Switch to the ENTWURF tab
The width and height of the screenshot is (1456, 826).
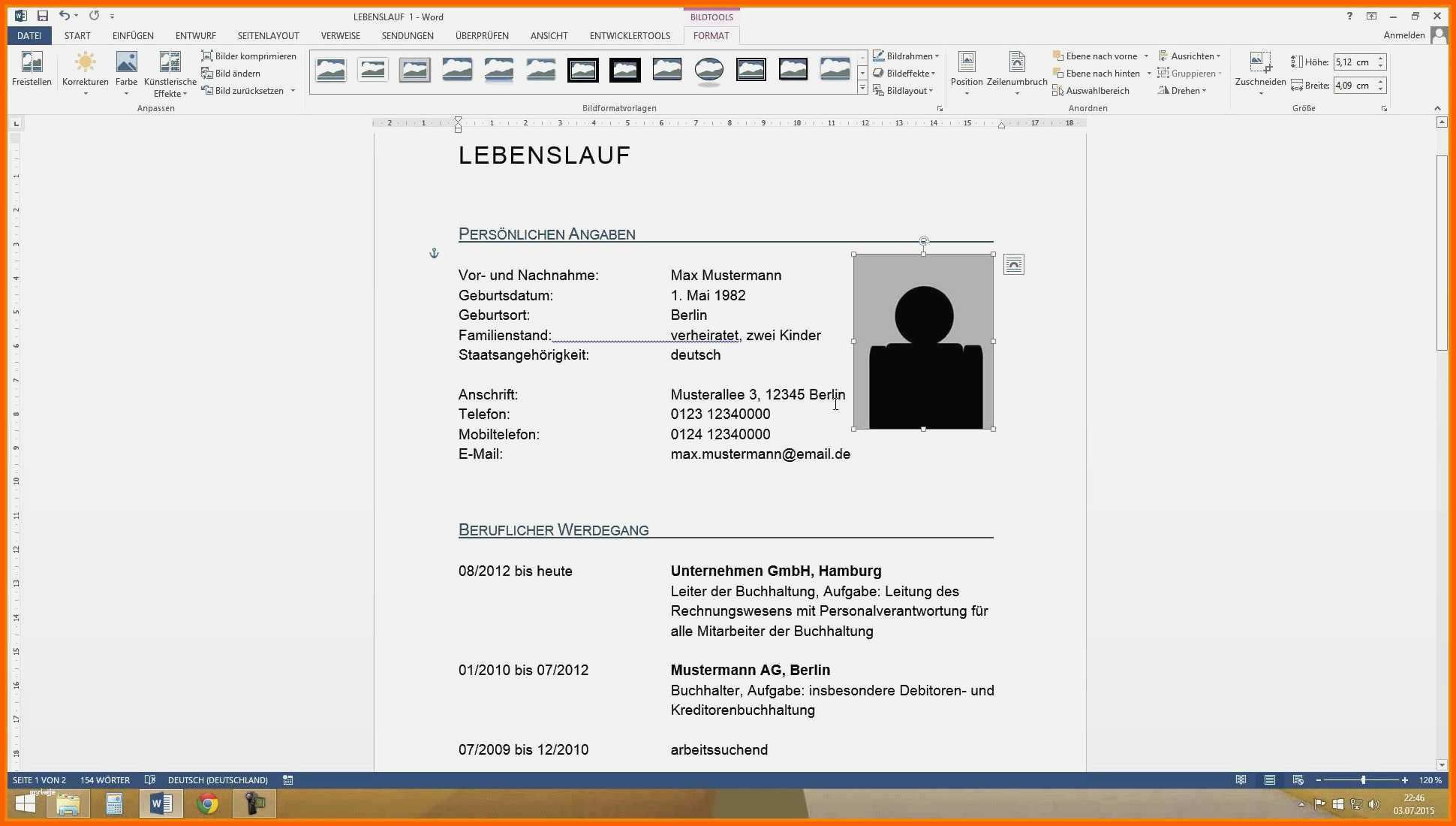coord(196,35)
